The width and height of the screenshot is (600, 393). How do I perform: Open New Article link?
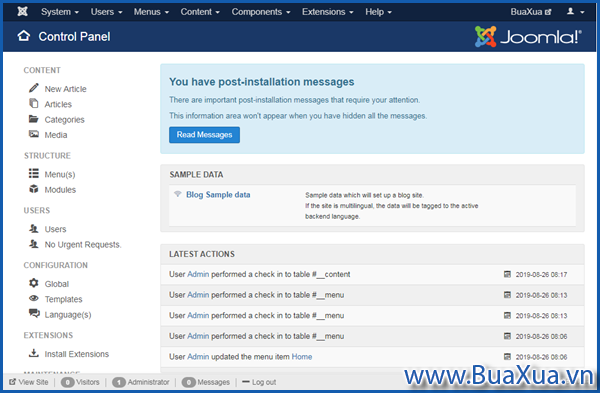click(65, 89)
